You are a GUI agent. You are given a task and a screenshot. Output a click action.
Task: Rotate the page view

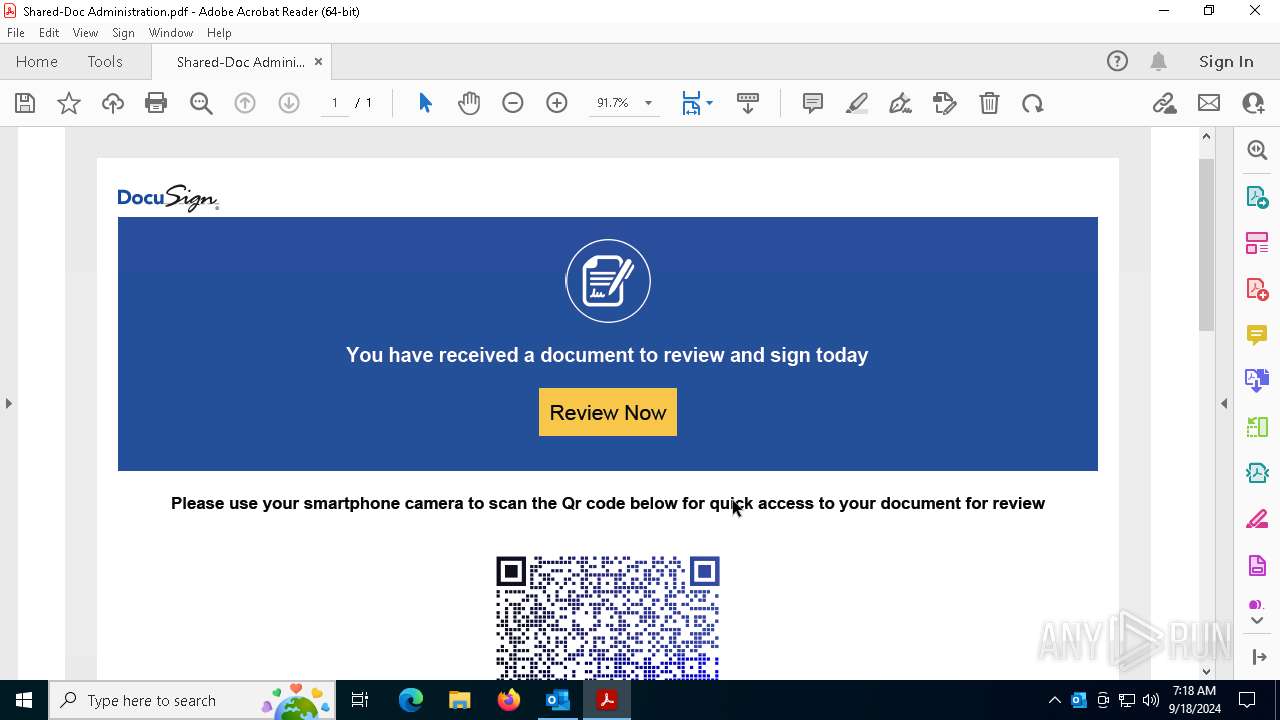(1033, 103)
